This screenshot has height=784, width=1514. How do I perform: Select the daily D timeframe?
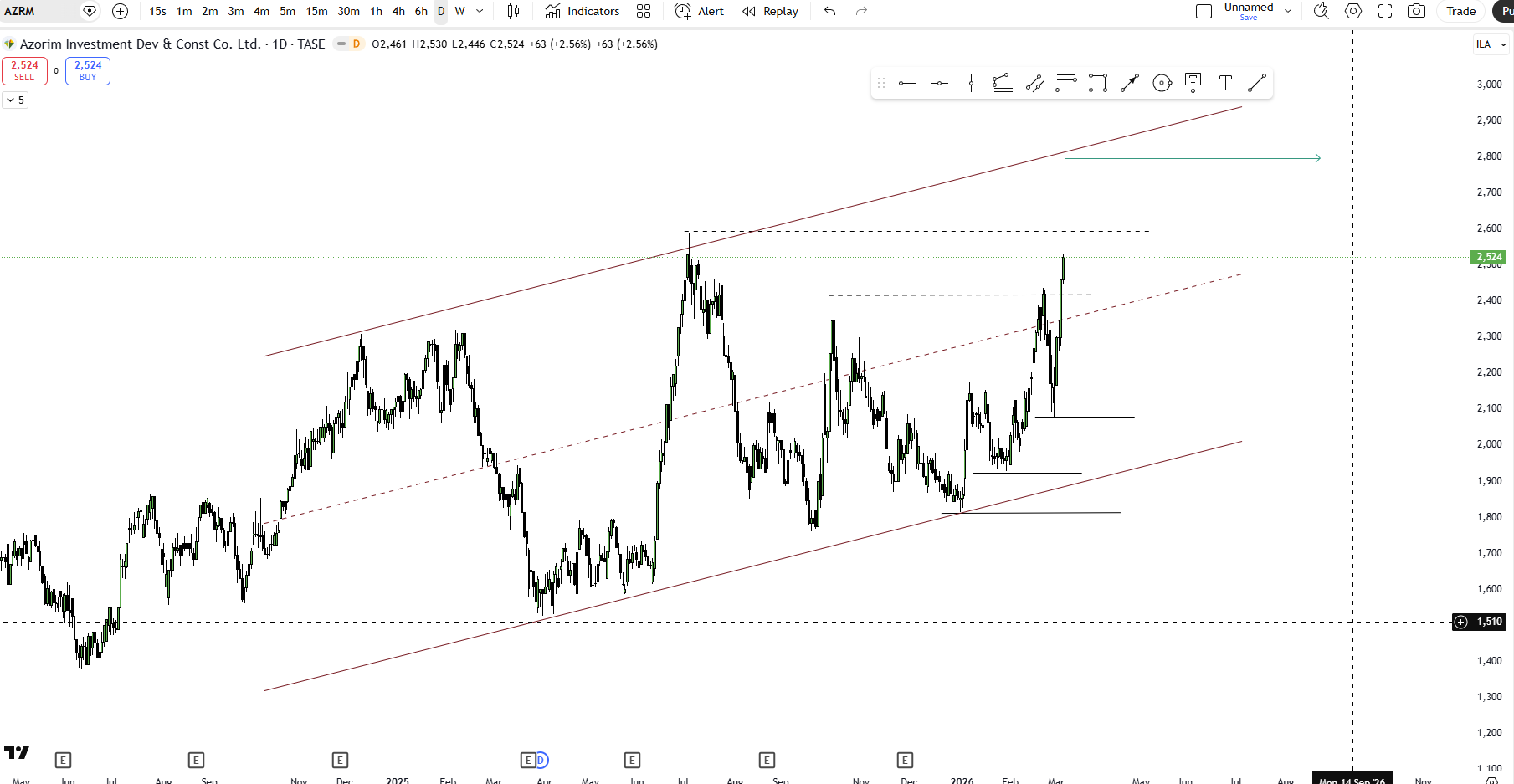coord(441,11)
